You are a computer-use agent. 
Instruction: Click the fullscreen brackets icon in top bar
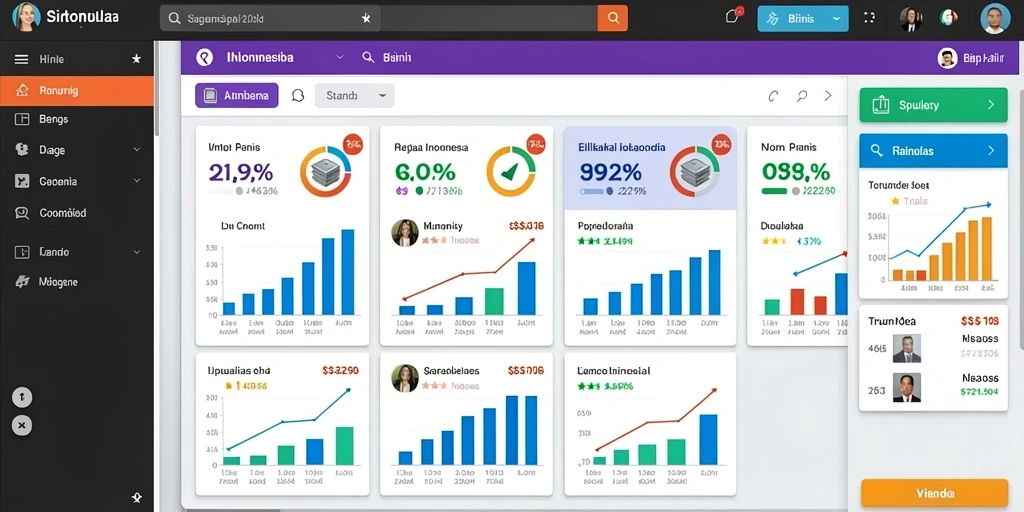(x=869, y=18)
